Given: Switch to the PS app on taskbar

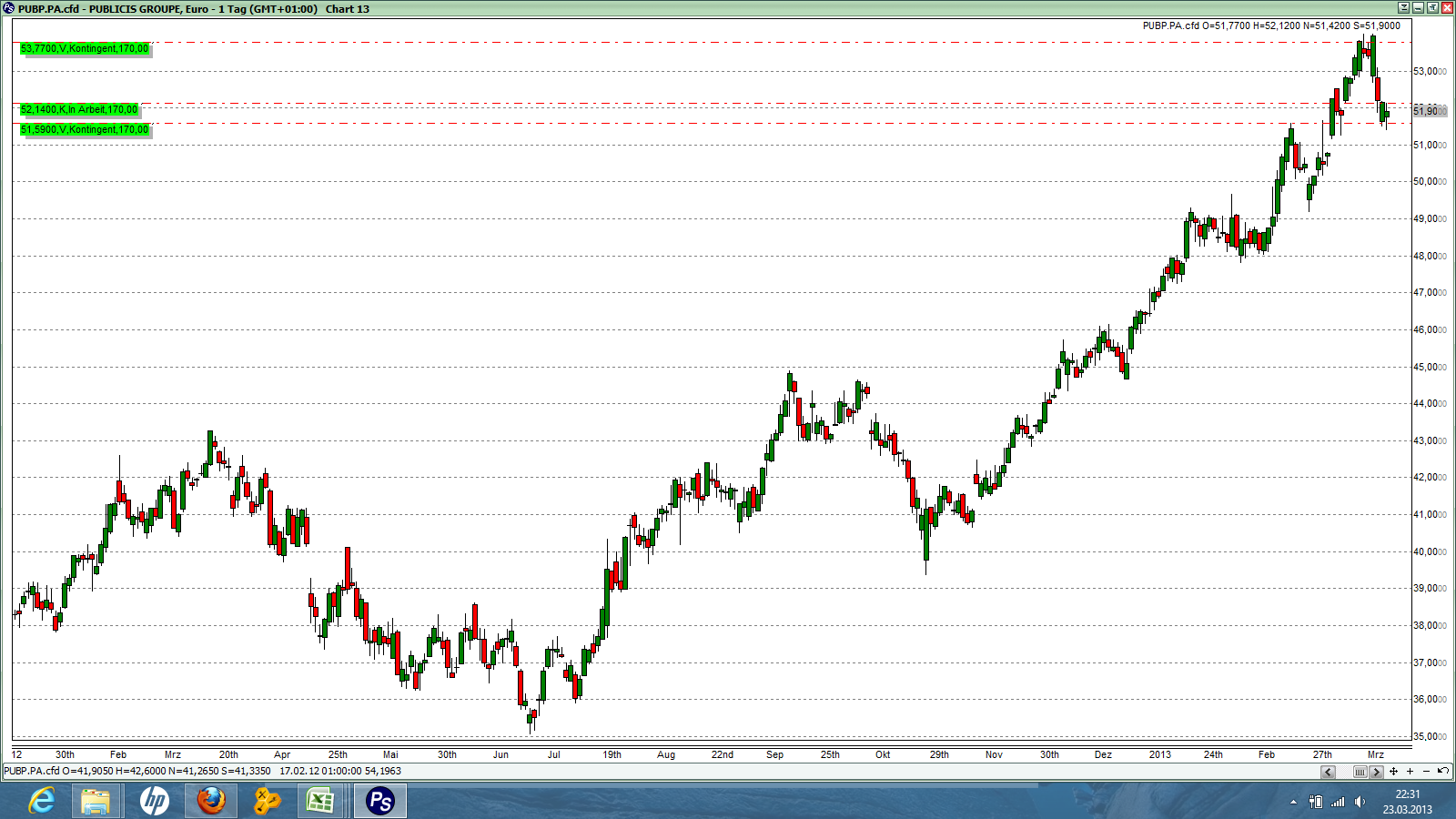Looking at the screenshot, I should [379, 801].
